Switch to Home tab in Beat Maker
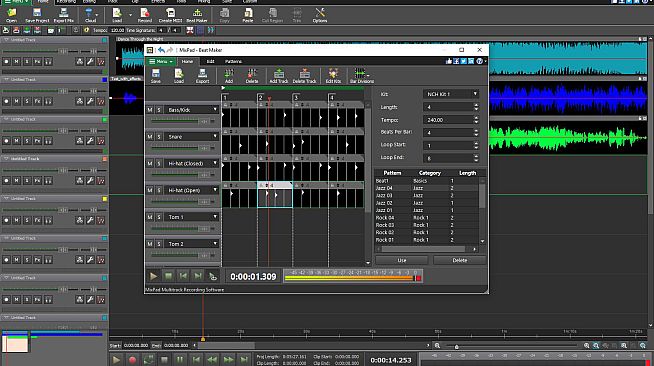 click(187, 61)
